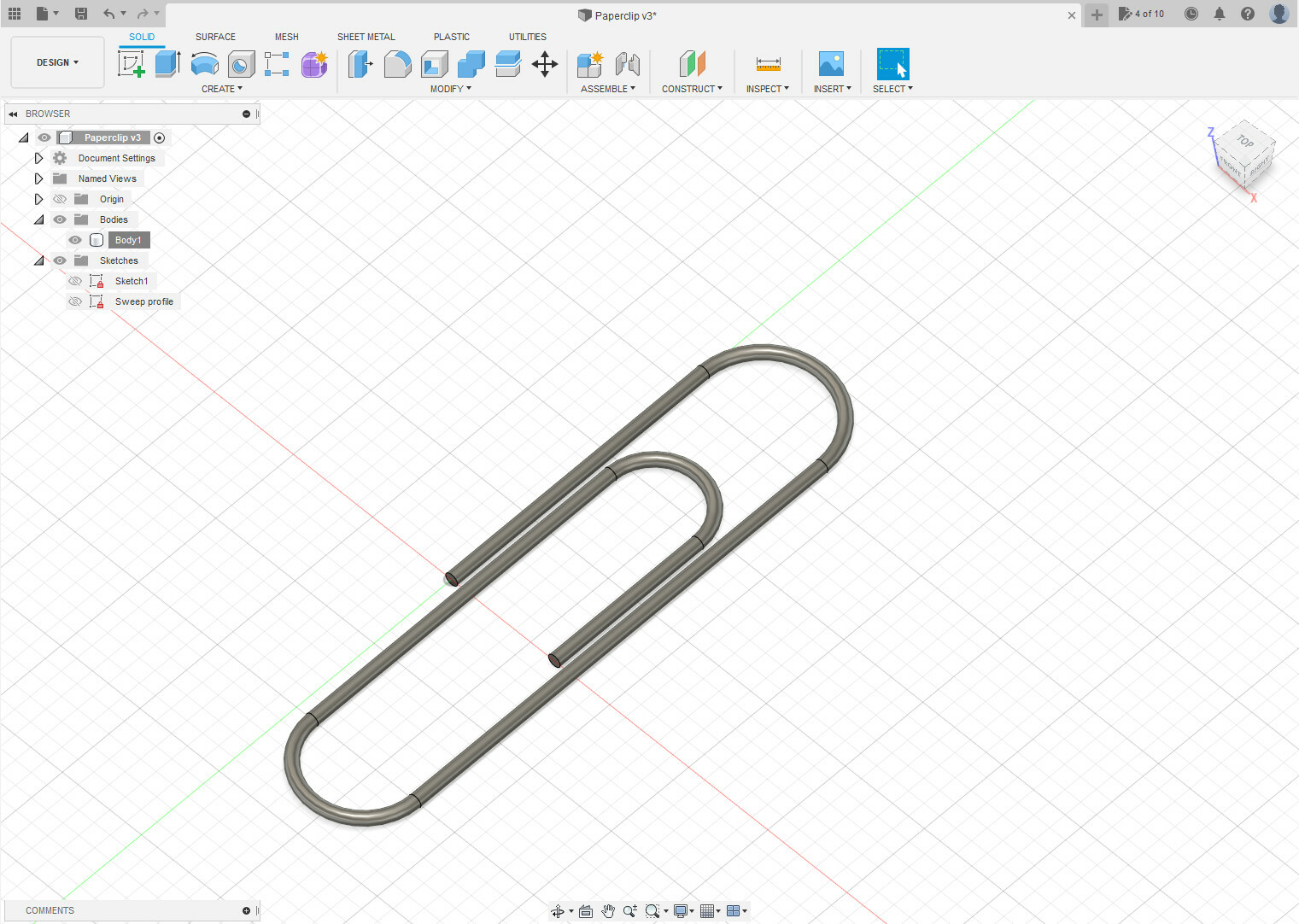The width and height of the screenshot is (1299, 924).
Task: Click the Insert image icon
Action: tap(831, 64)
